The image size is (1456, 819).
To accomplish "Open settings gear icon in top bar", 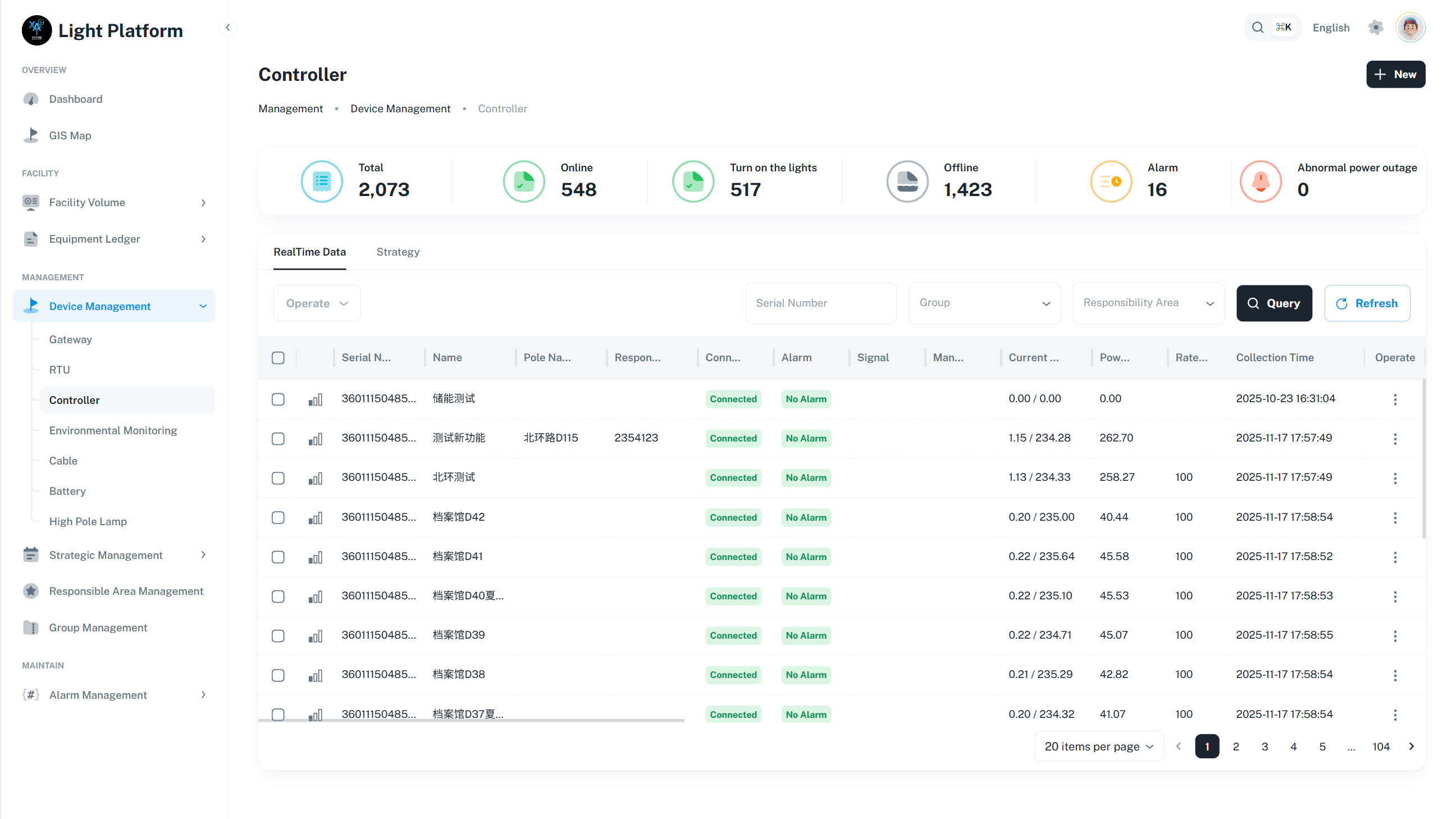I will coord(1376,27).
